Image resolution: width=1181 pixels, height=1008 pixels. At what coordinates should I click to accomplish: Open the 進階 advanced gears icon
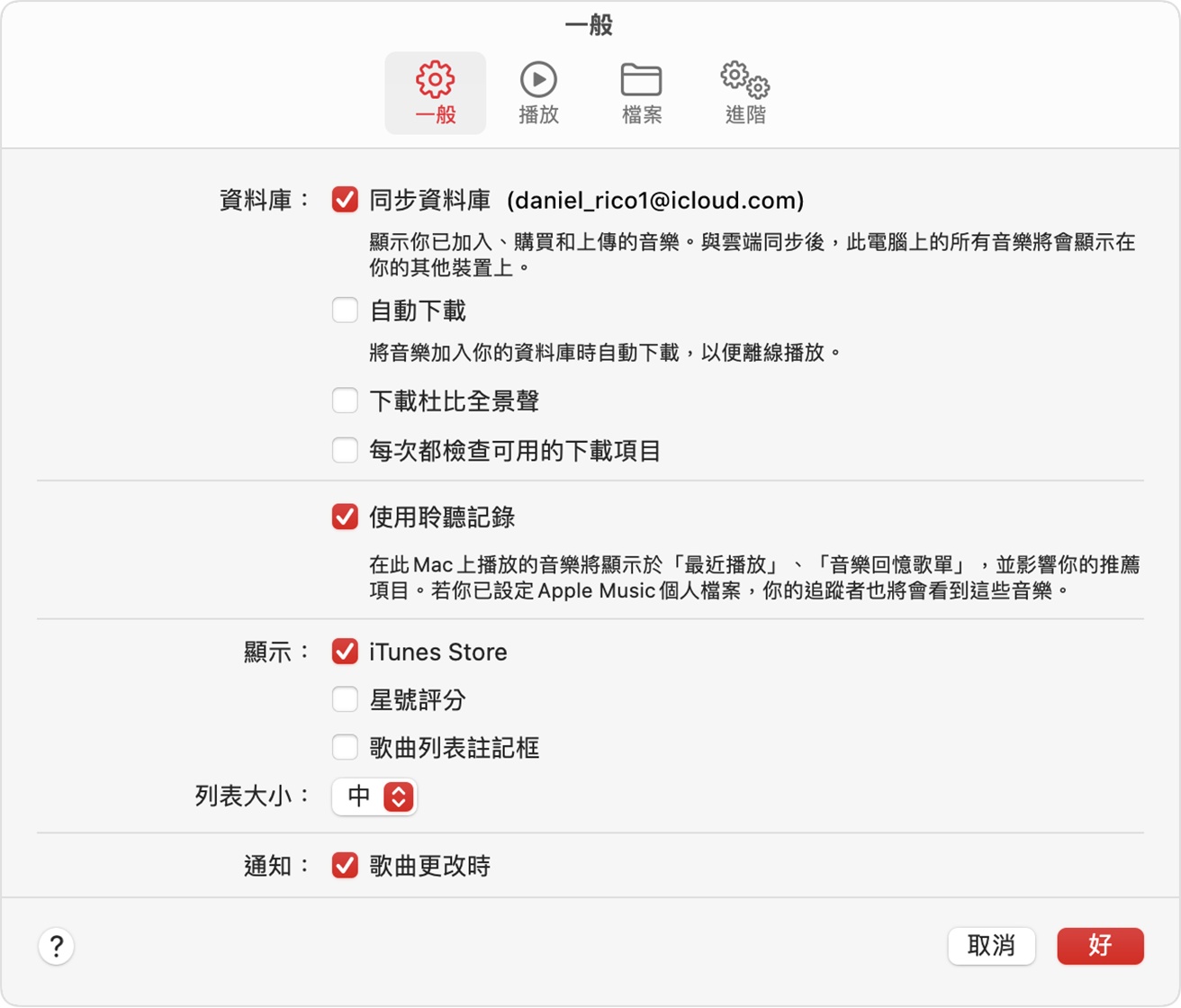(744, 80)
